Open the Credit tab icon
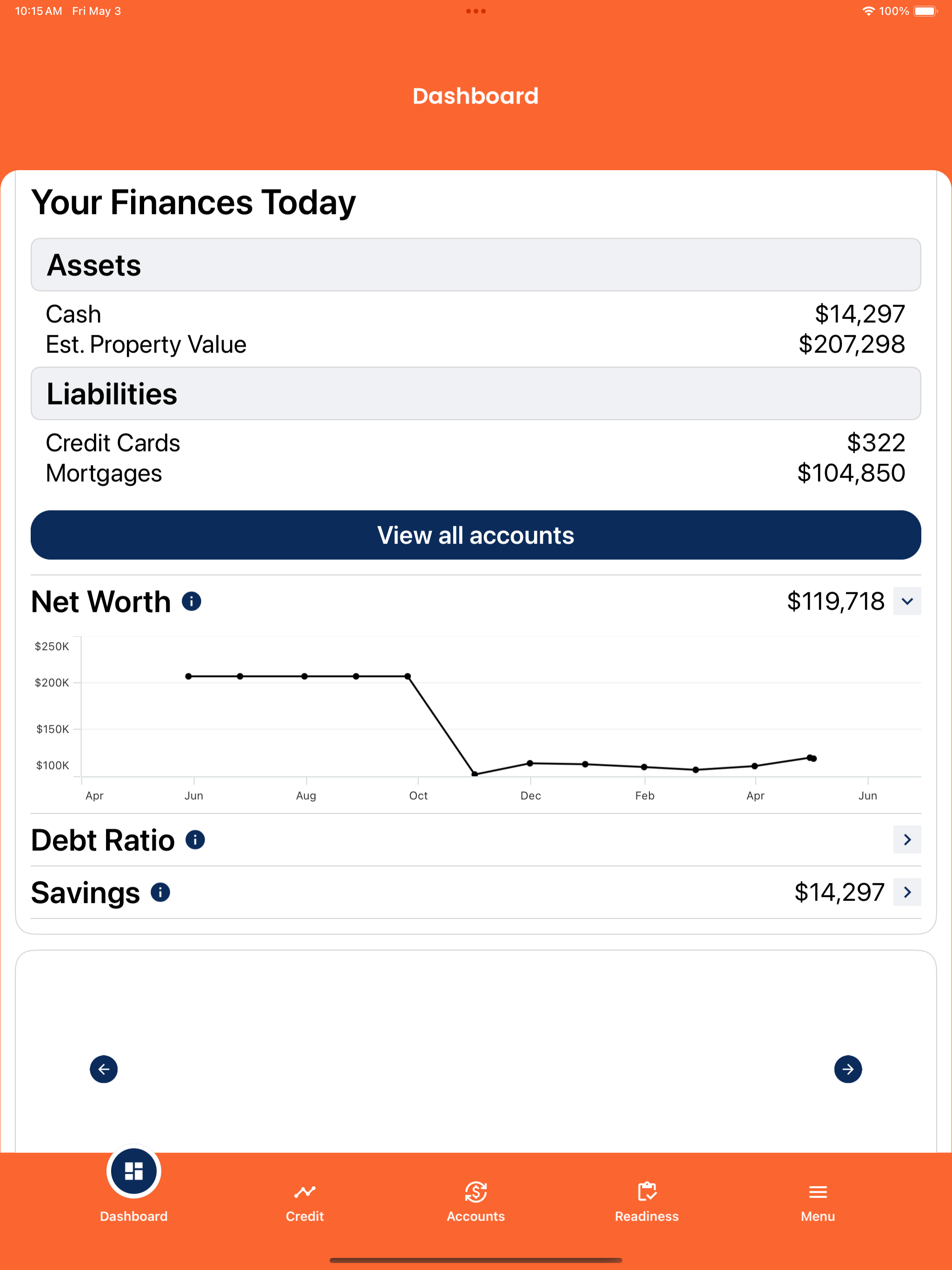The width and height of the screenshot is (952, 1270). point(305,1192)
